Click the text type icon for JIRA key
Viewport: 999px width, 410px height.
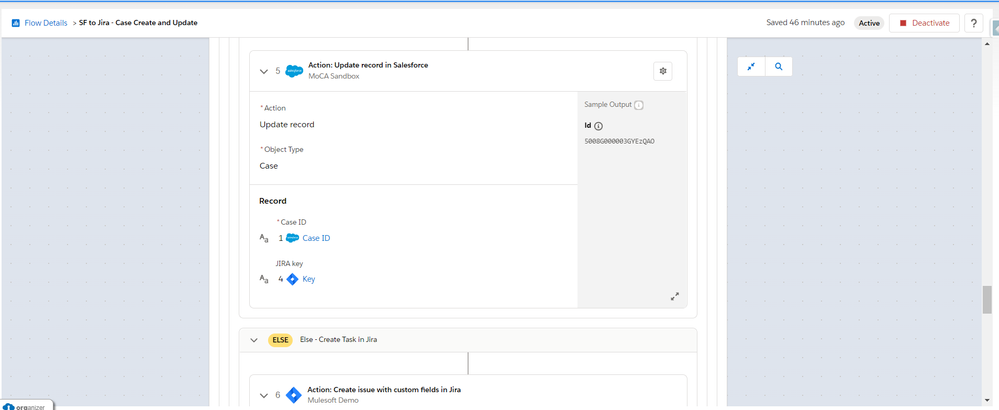(x=264, y=279)
